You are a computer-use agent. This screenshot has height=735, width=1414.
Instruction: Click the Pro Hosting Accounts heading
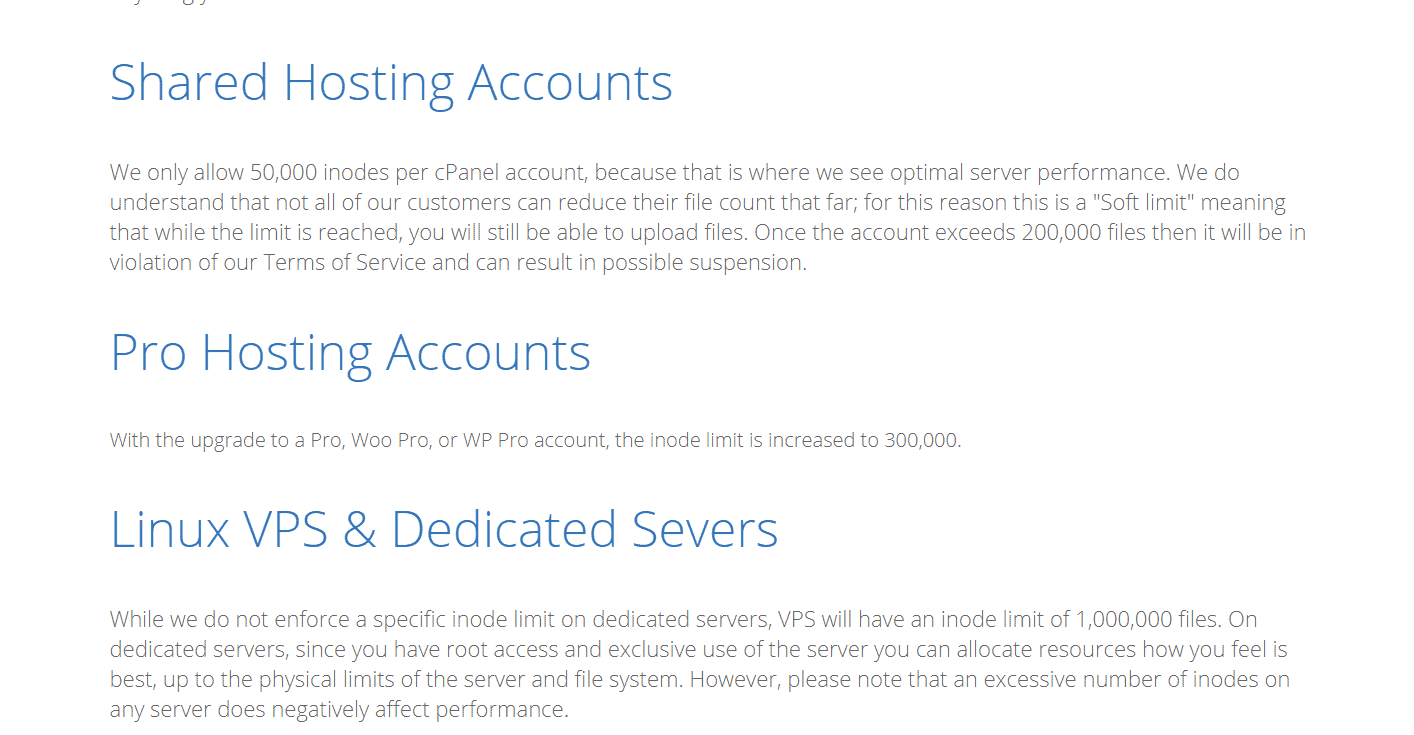(x=350, y=353)
